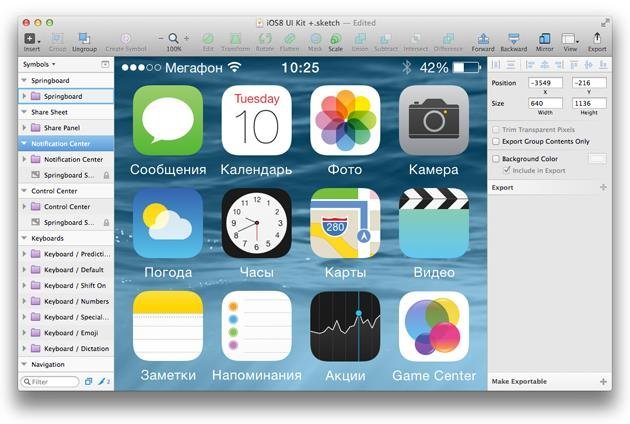Select Keyboard / Special... layer

pos(66,317)
